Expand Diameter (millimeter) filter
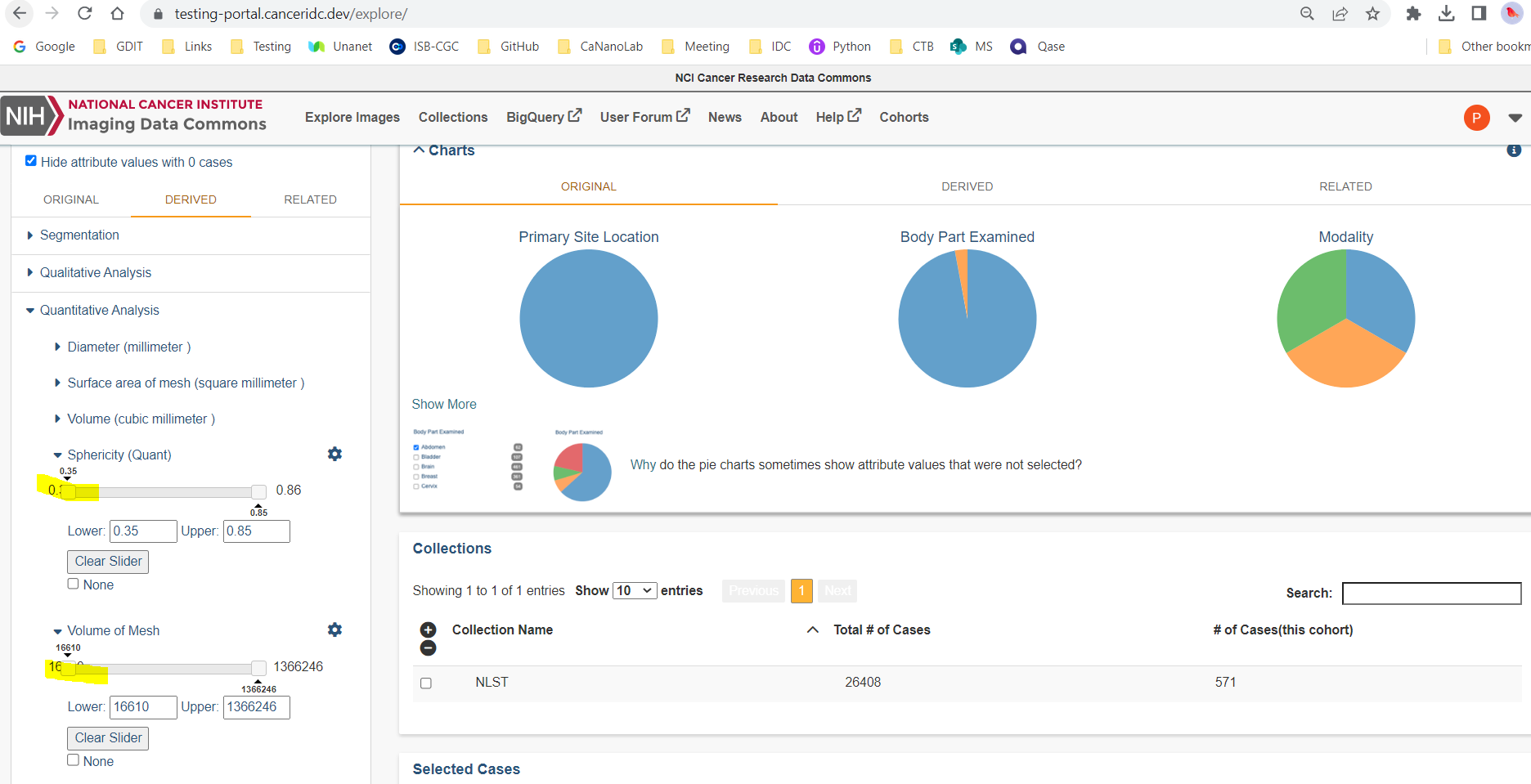Image resolution: width=1531 pixels, height=784 pixels. [129, 347]
